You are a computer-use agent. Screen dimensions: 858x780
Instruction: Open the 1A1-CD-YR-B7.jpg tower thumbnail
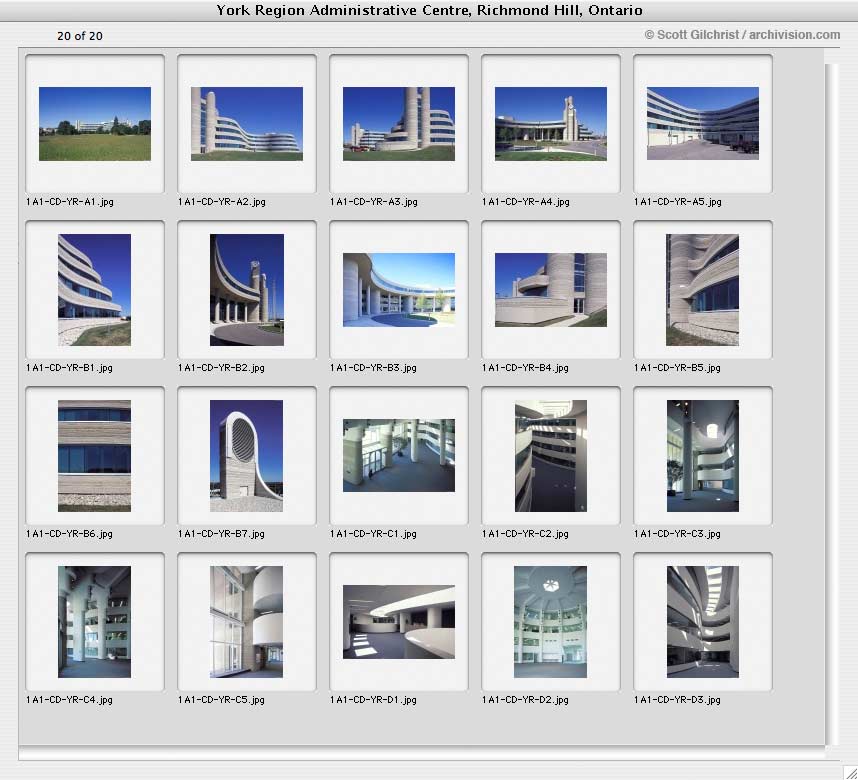coord(247,456)
